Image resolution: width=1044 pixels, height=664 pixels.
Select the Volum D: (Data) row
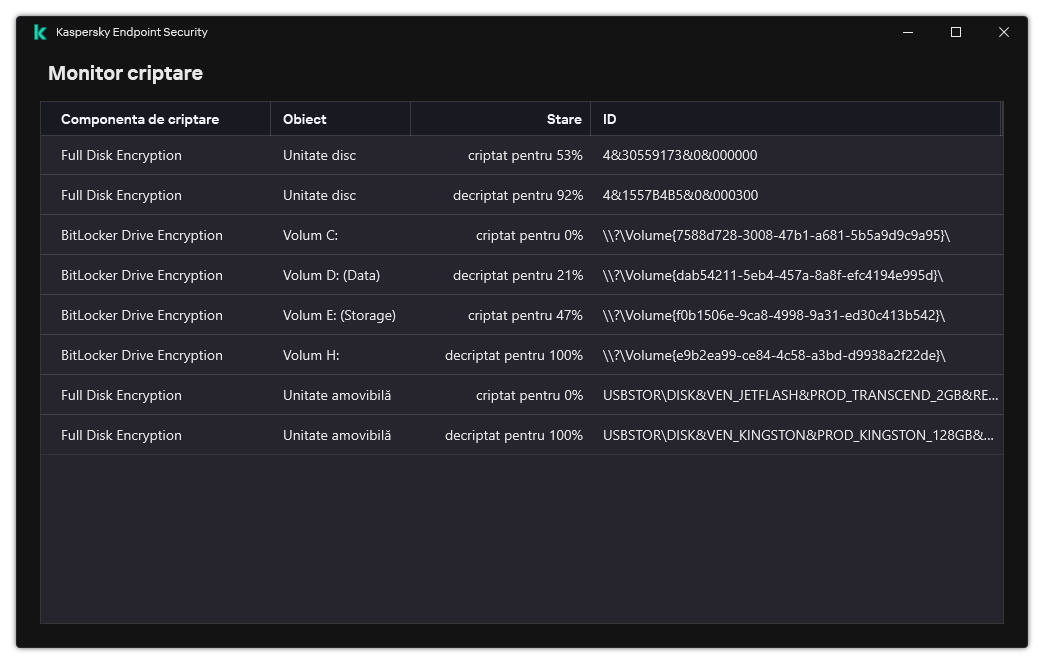click(331, 275)
